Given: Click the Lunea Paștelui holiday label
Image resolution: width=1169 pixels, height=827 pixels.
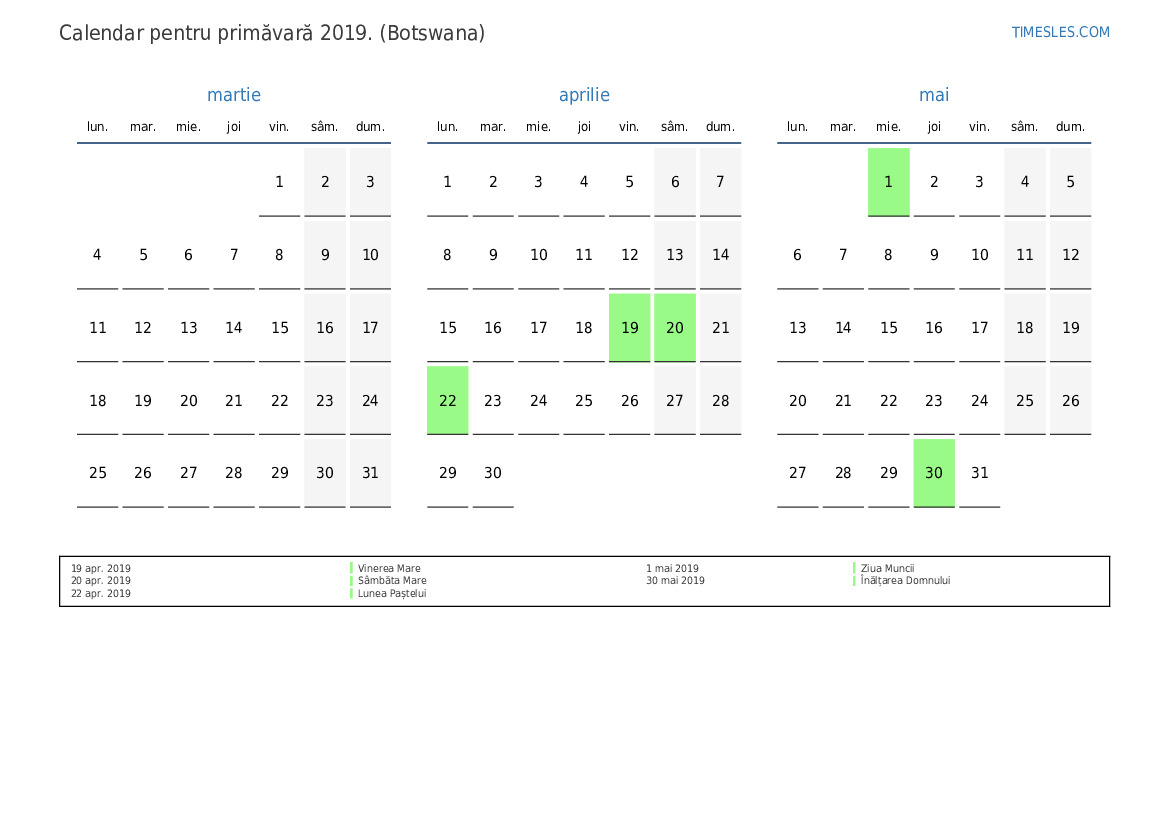Looking at the screenshot, I should click(392, 594).
